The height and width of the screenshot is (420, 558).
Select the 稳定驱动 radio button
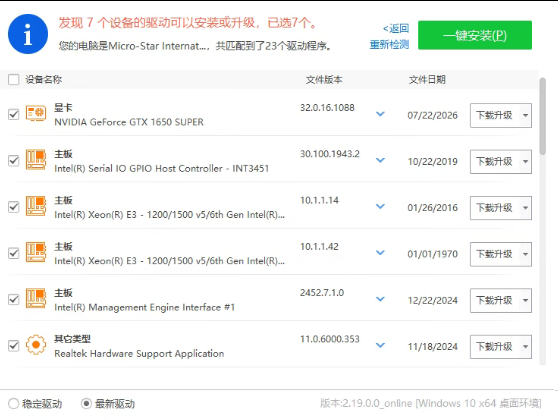(x=14, y=404)
